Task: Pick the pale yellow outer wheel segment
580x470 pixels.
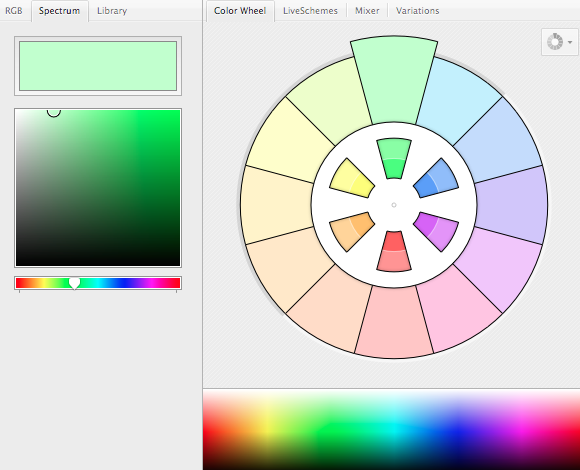Action: tap(289, 142)
